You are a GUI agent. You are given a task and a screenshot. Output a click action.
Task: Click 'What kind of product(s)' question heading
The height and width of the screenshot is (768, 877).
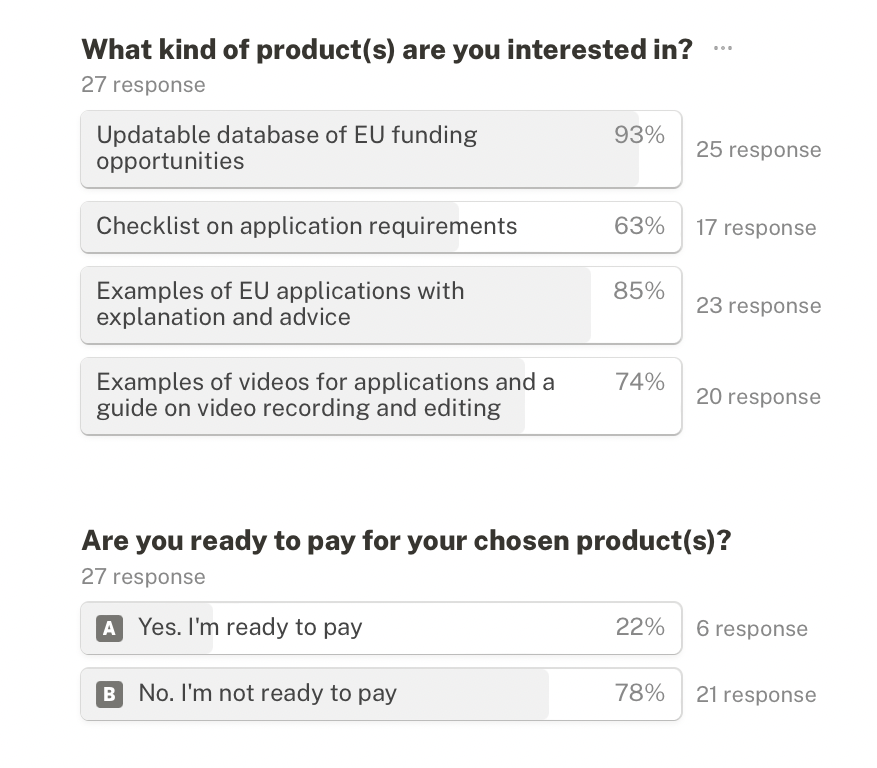387,50
